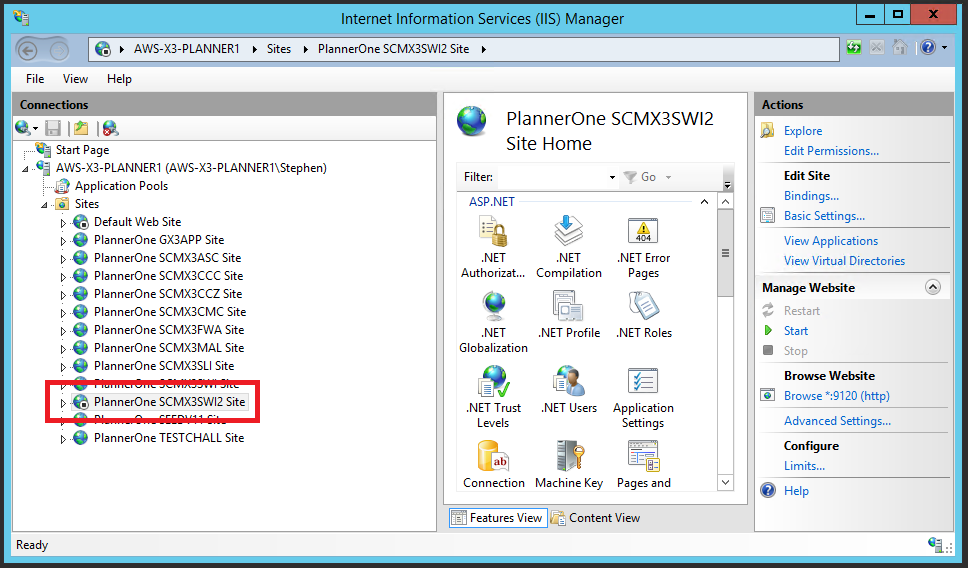968x568 pixels.
Task: Click the Back navigation arrow button
Action: 27,50
